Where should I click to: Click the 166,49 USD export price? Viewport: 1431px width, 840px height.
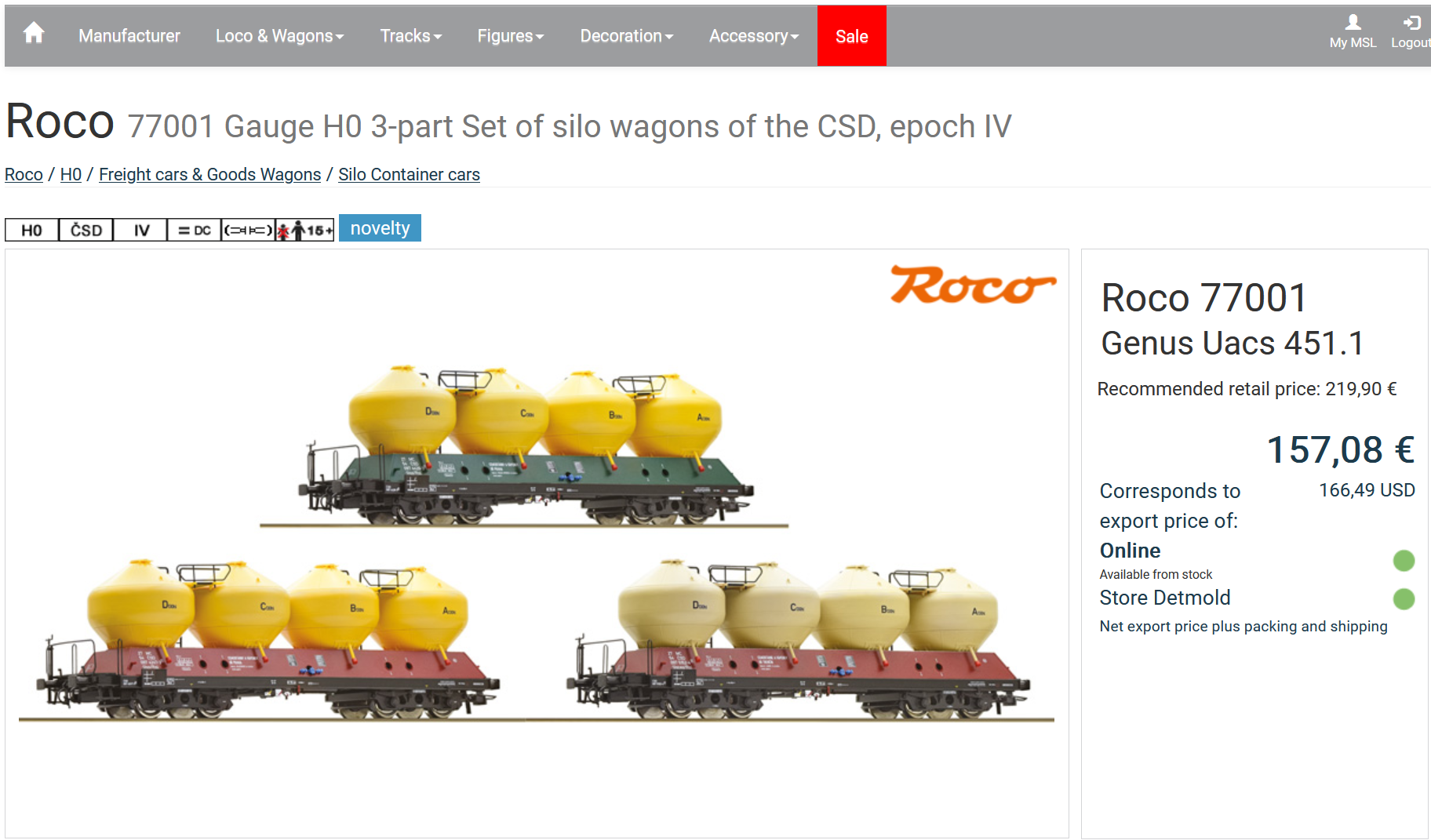[x=1367, y=490]
